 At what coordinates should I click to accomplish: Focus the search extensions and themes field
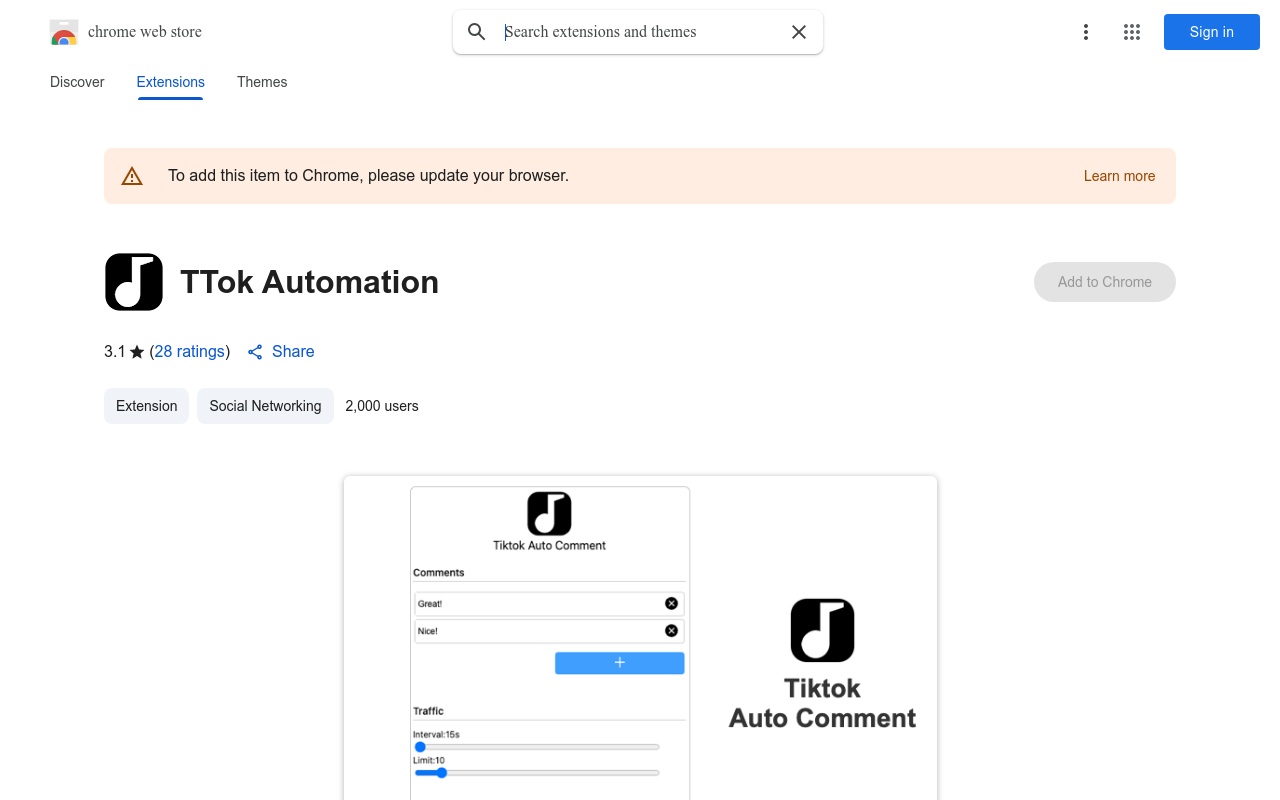(x=638, y=32)
